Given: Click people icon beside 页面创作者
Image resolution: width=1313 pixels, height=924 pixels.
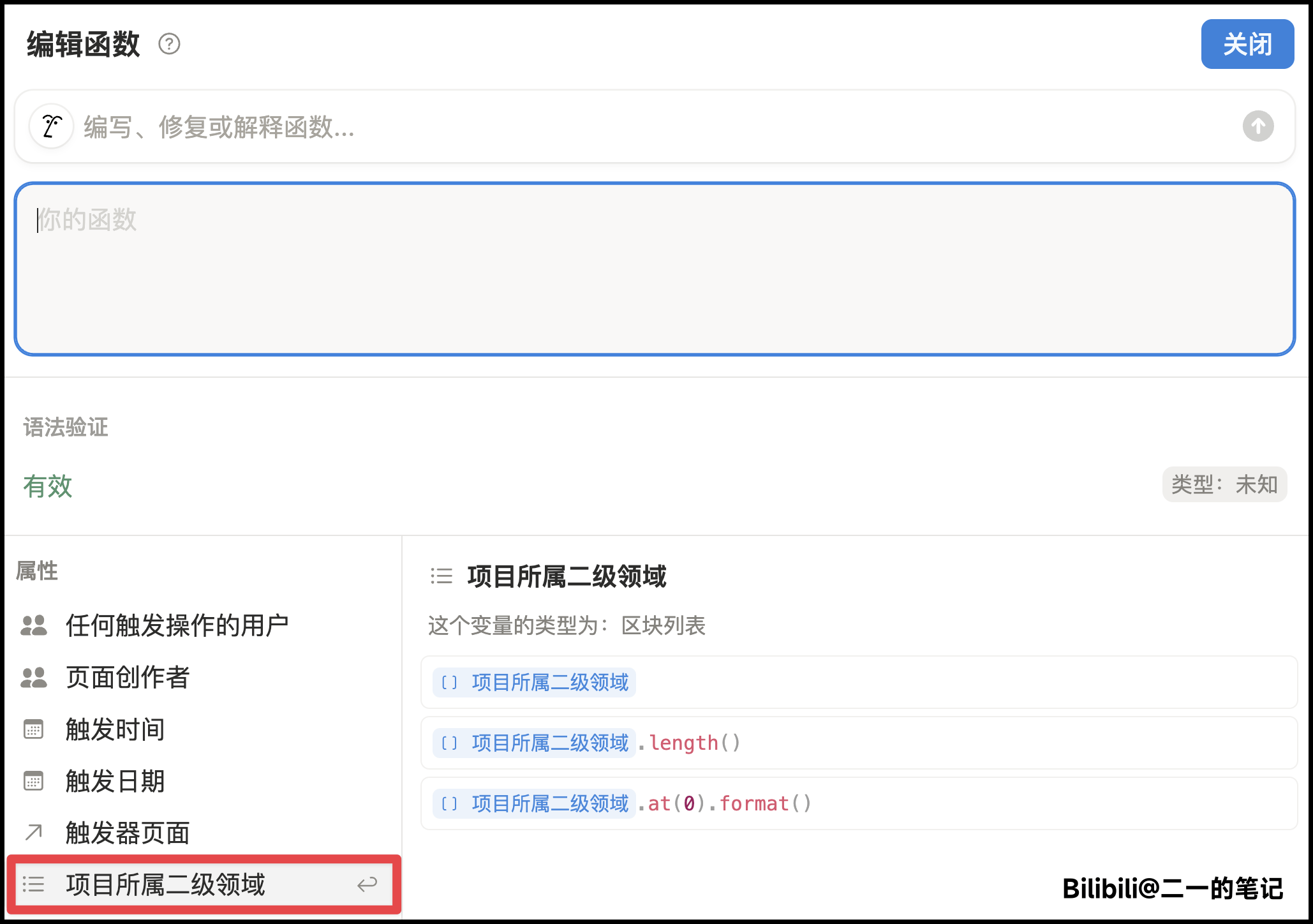Looking at the screenshot, I should [x=34, y=677].
